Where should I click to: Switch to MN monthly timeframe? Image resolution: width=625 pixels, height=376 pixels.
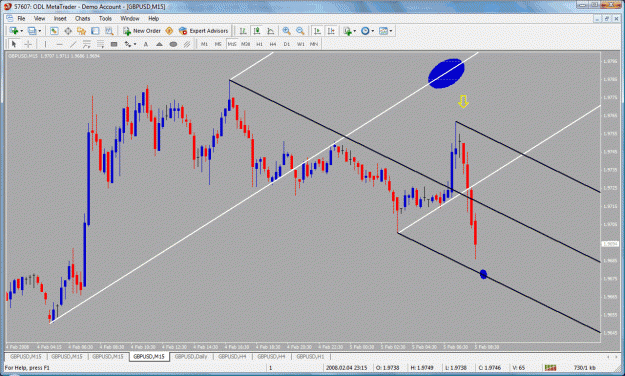314,44
